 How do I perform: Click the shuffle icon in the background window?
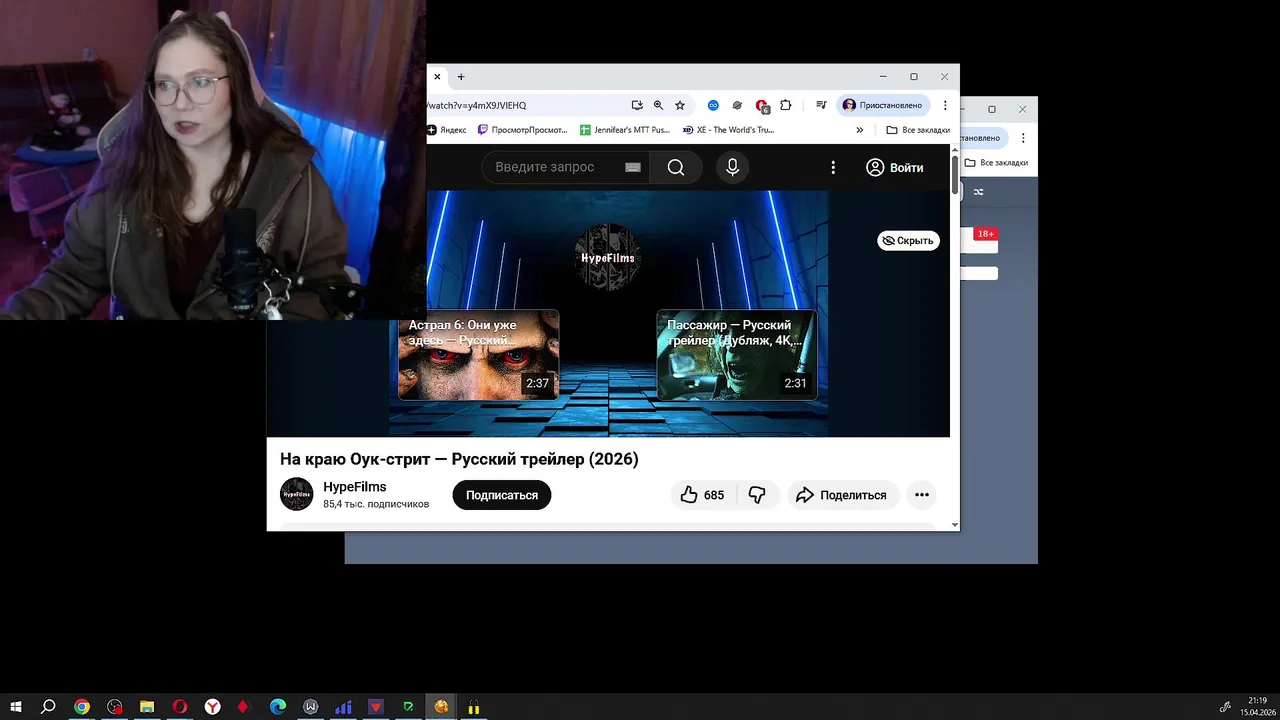coord(978,192)
